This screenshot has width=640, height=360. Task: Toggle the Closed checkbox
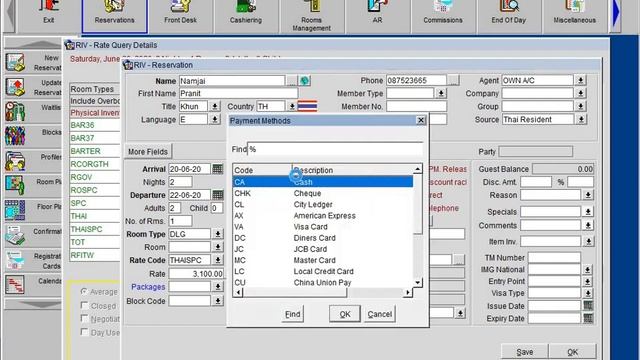(84, 305)
